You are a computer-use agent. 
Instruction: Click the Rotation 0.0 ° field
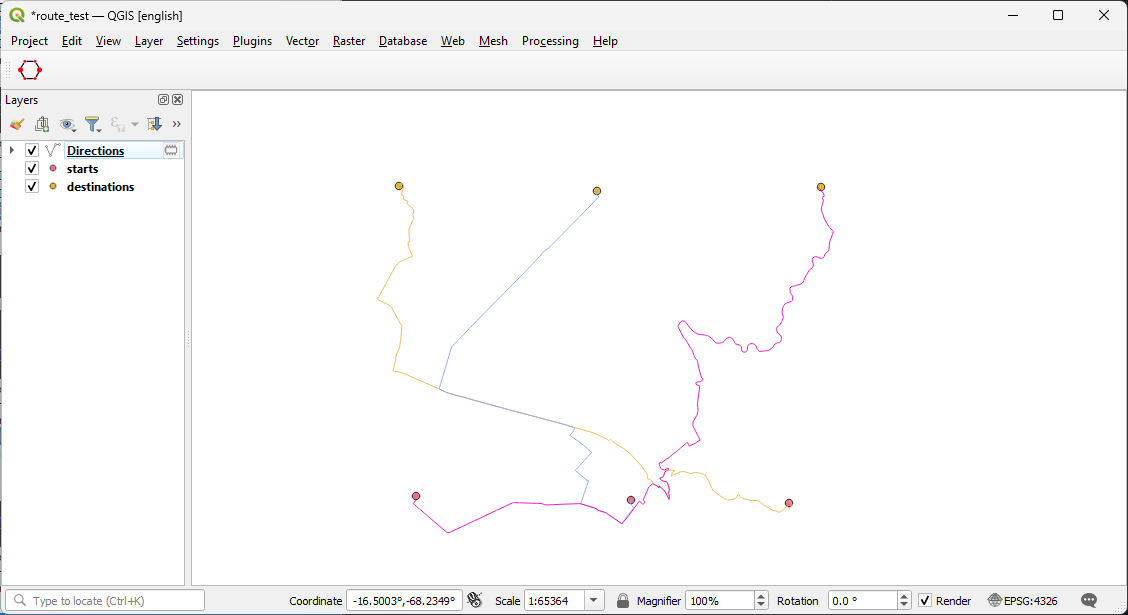pyautogui.click(x=863, y=601)
